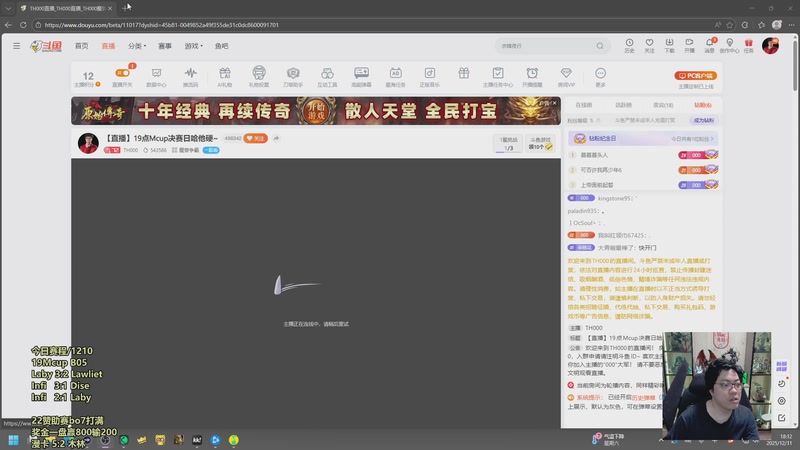This screenshot has width=800, height=450.
Task: Click the clock icon on chat sidebar
Action: (782, 383)
